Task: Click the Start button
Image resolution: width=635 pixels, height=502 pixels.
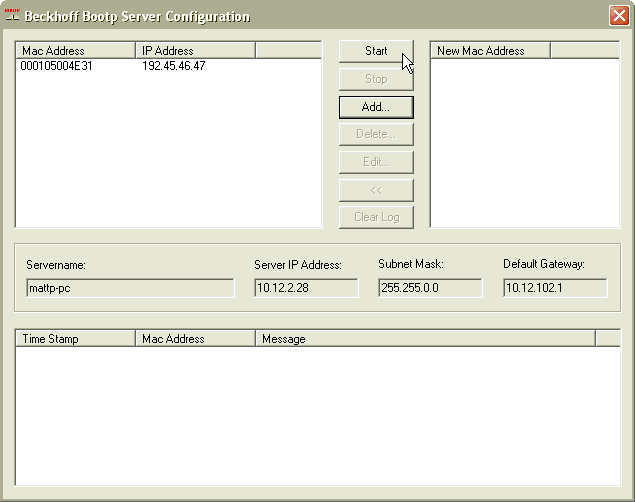Action: [376, 51]
